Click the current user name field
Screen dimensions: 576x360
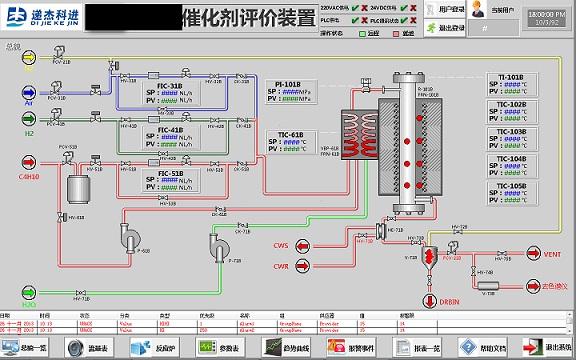[494, 28]
